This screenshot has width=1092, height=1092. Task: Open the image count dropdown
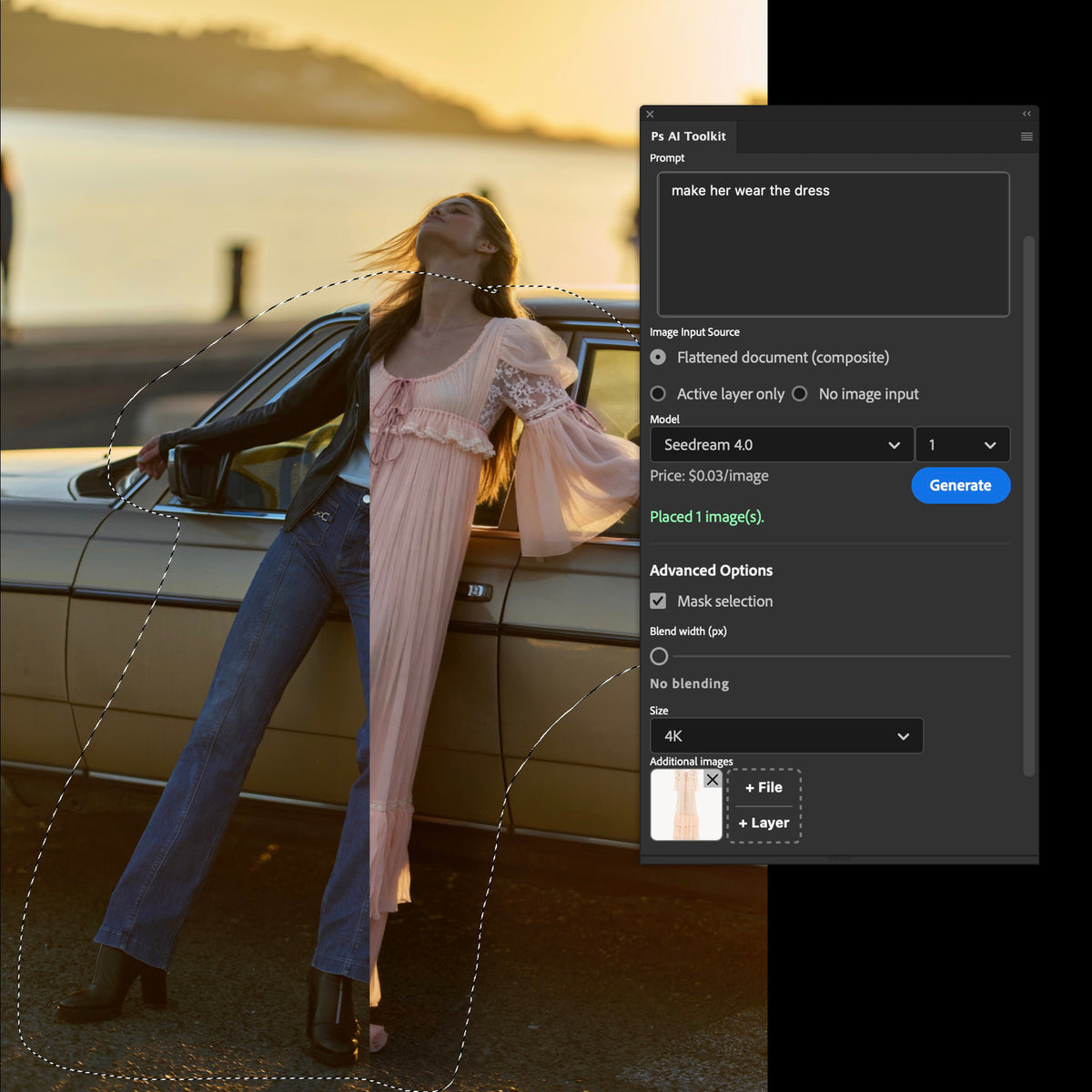click(962, 444)
